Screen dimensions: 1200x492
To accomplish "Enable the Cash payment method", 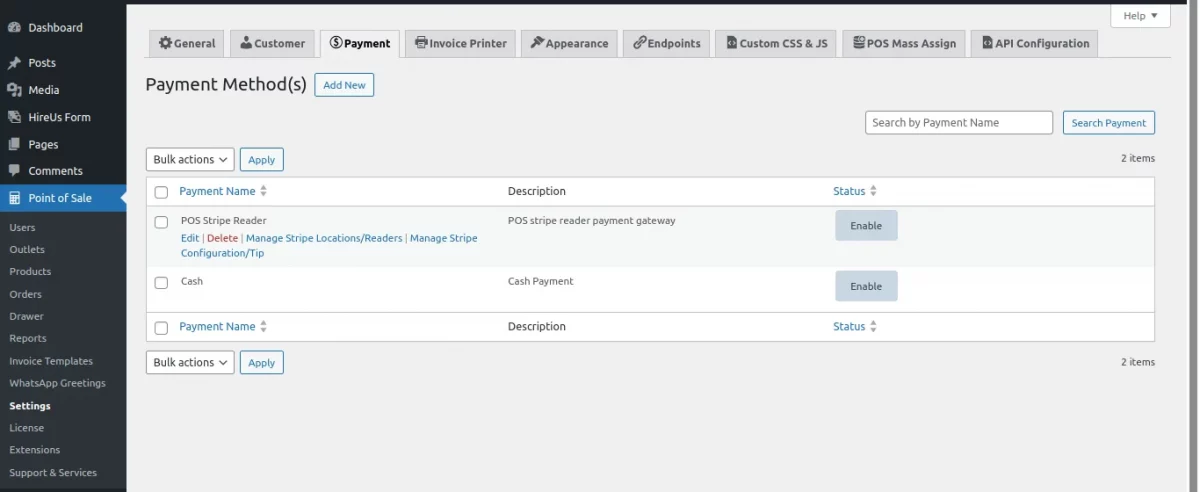I will (866, 286).
